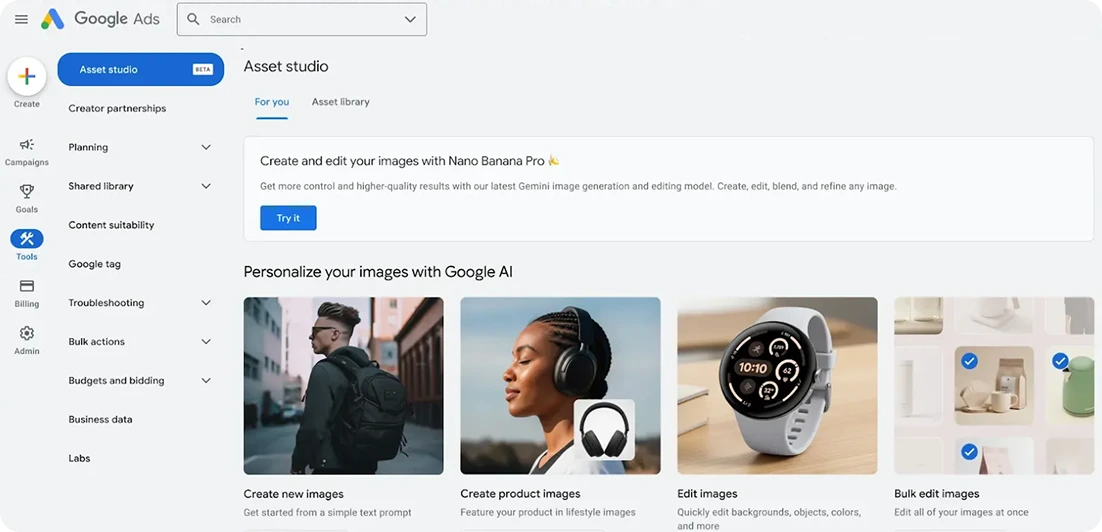Open the Edit images smartwatch thumbnail

[777, 386]
